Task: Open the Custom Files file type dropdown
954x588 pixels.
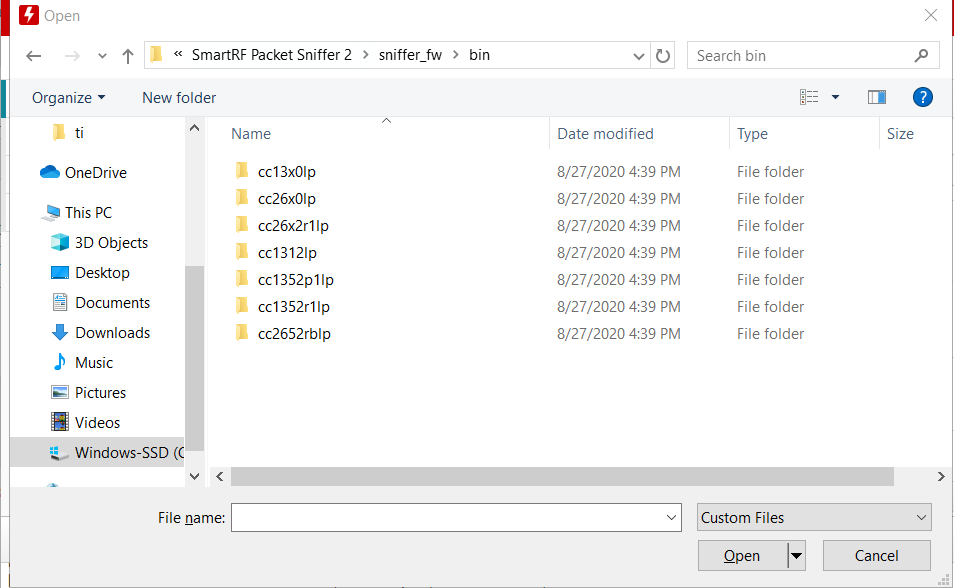Action: click(x=813, y=517)
